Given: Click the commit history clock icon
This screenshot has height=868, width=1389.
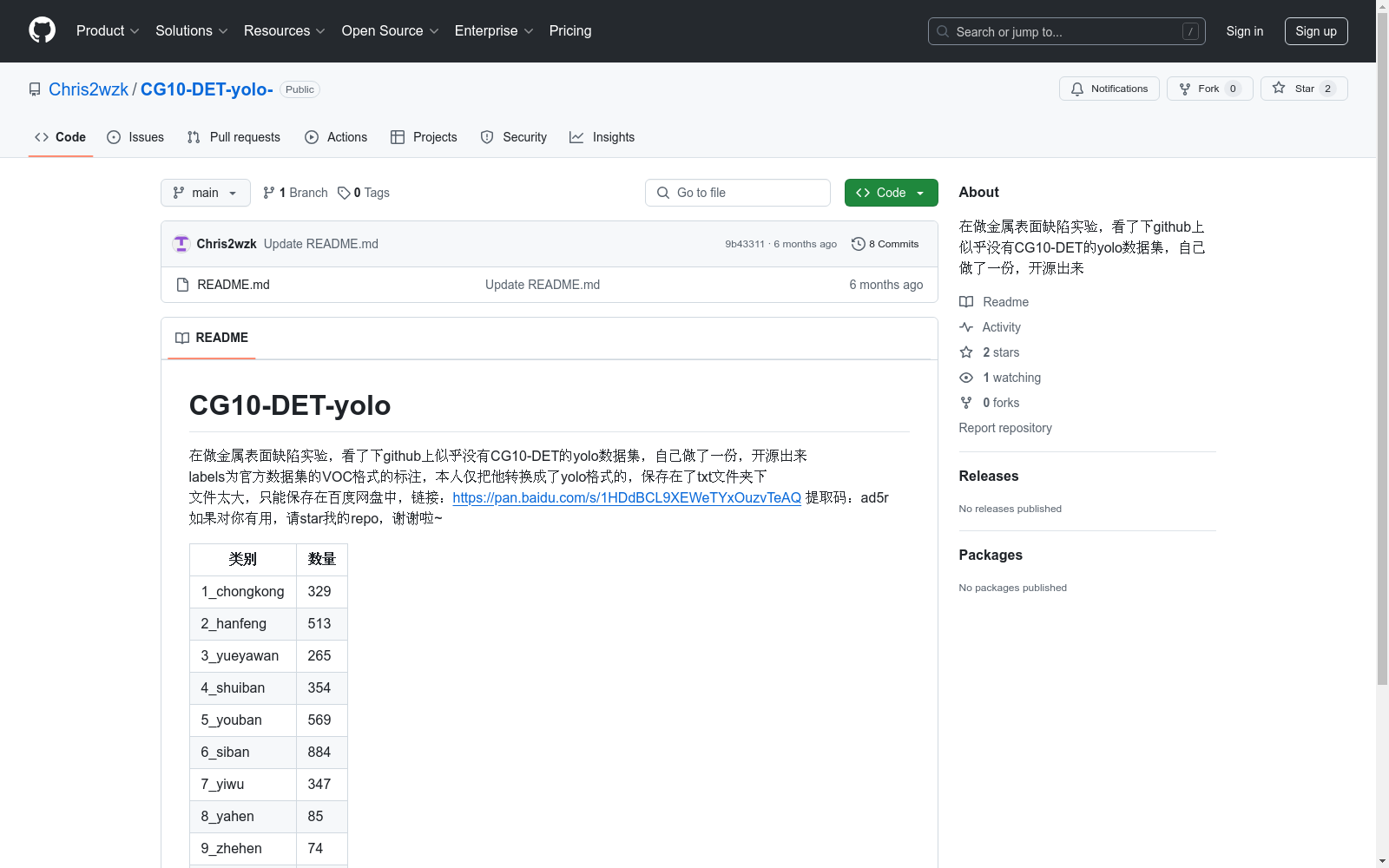Looking at the screenshot, I should 859,244.
